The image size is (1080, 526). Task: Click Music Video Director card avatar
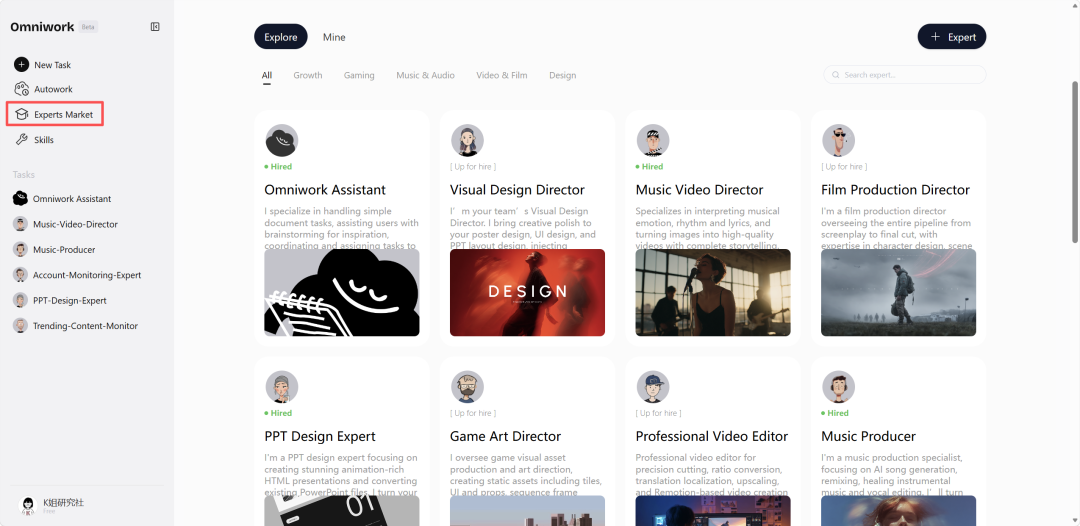tap(653, 140)
